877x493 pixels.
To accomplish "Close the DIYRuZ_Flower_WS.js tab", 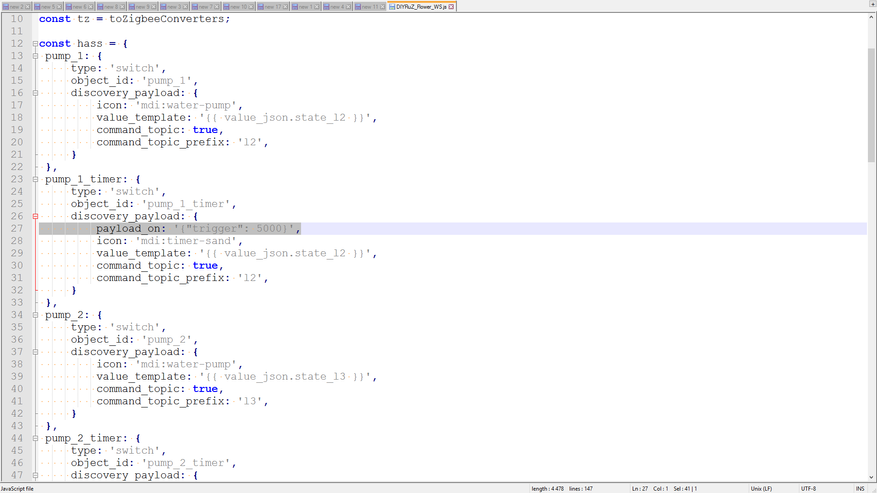I will point(452,7).
